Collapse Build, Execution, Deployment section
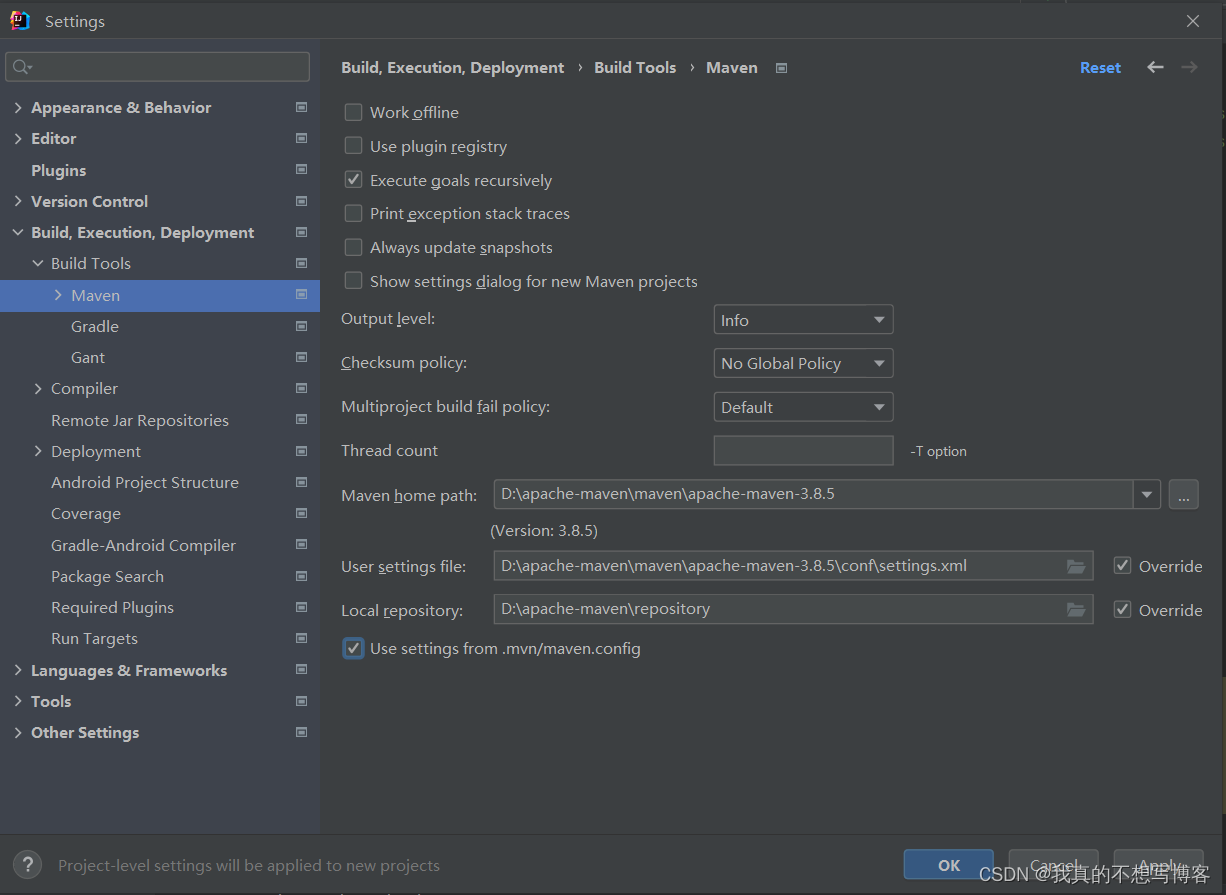The image size is (1226, 895). 18,232
